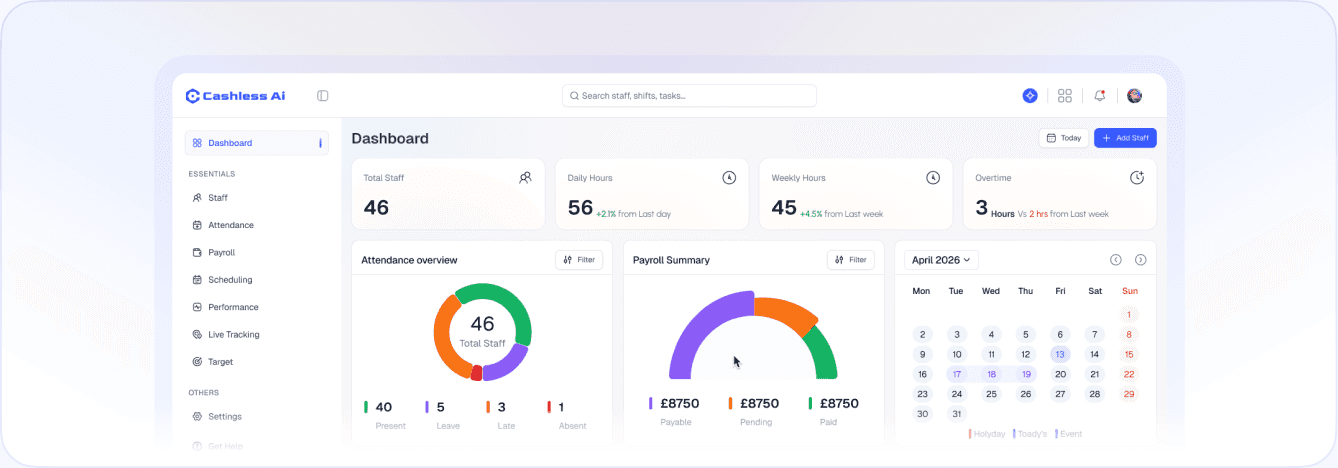
Task: Click the 46 Total Staff donut center
Action: [x=482, y=330]
